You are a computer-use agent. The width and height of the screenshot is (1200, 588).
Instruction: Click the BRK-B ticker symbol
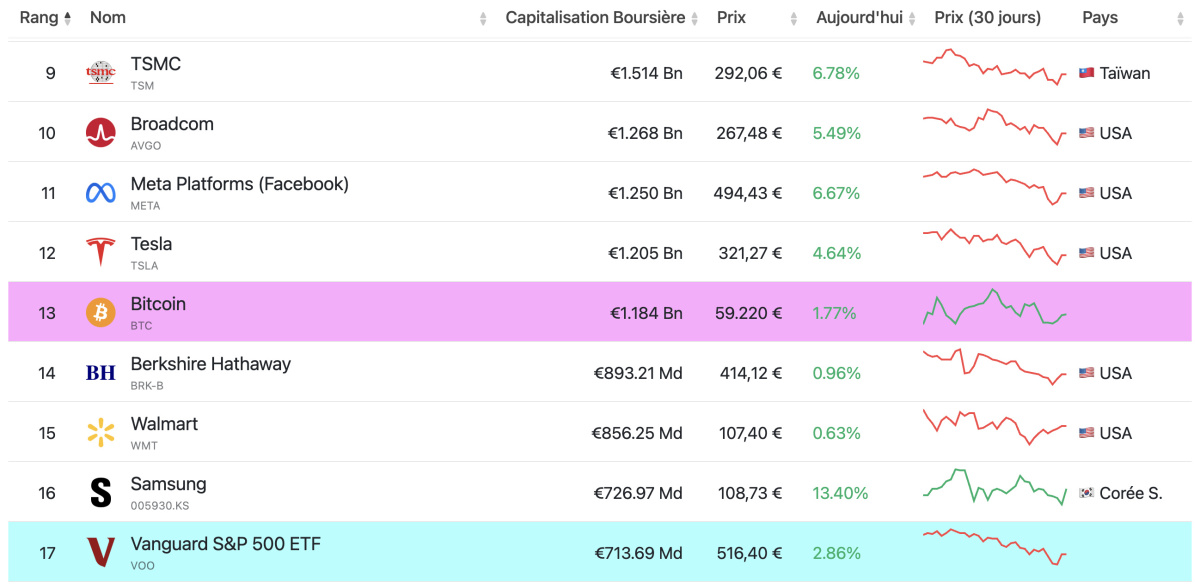click(x=147, y=386)
